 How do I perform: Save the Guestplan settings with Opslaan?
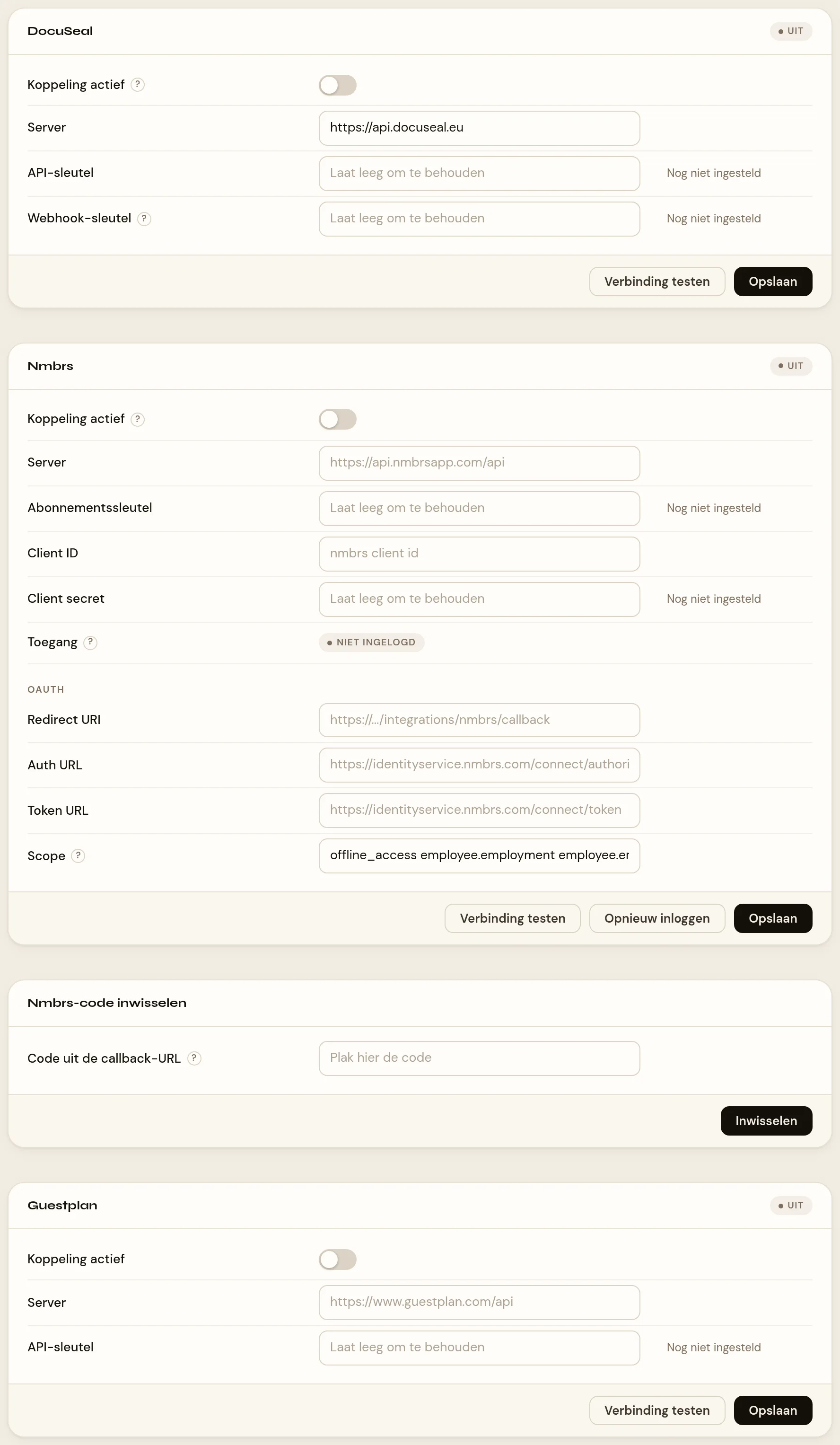pos(773,1410)
